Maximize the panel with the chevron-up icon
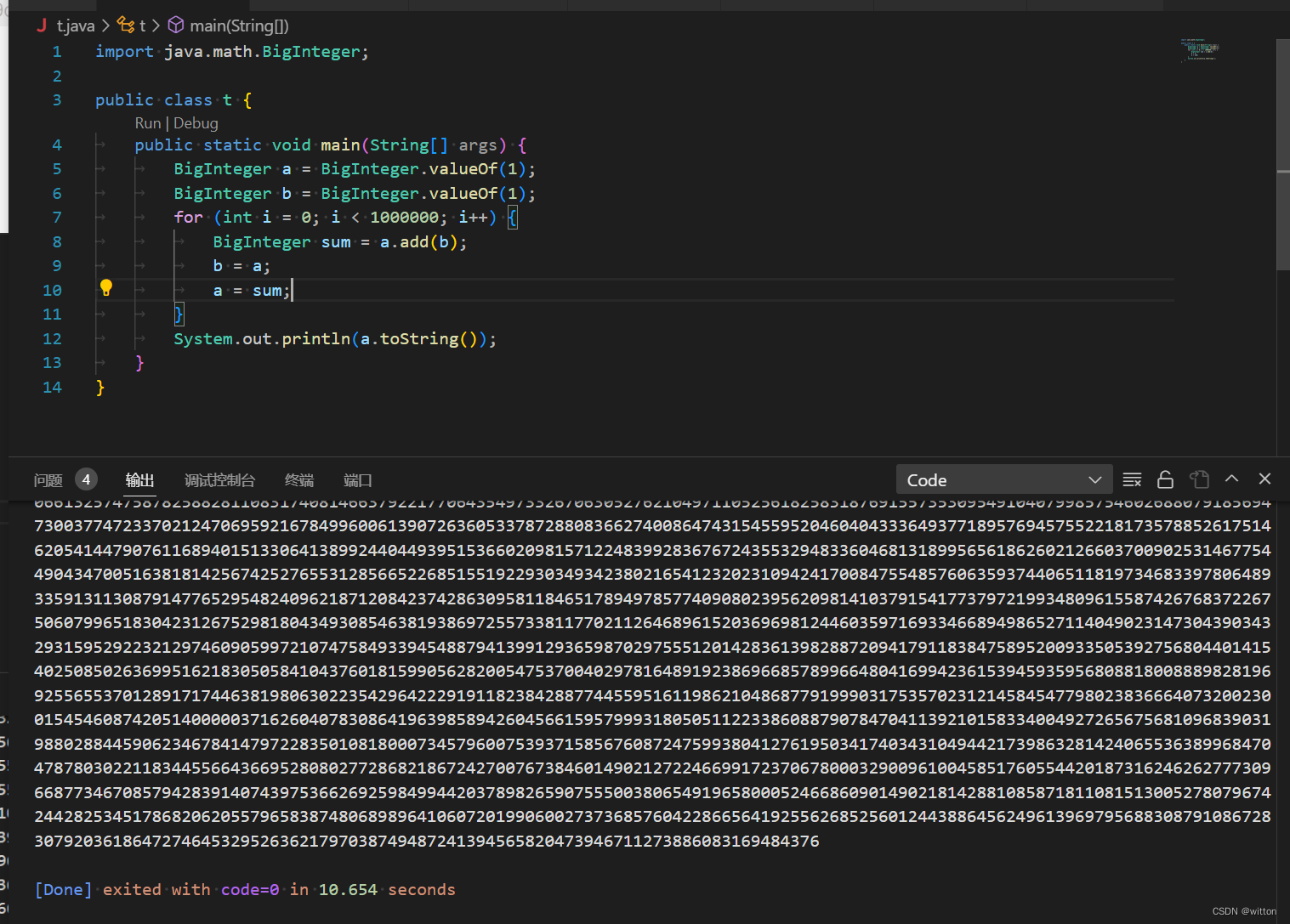This screenshot has width=1290, height=924. pyautogui.click(x=1231, y=479)
